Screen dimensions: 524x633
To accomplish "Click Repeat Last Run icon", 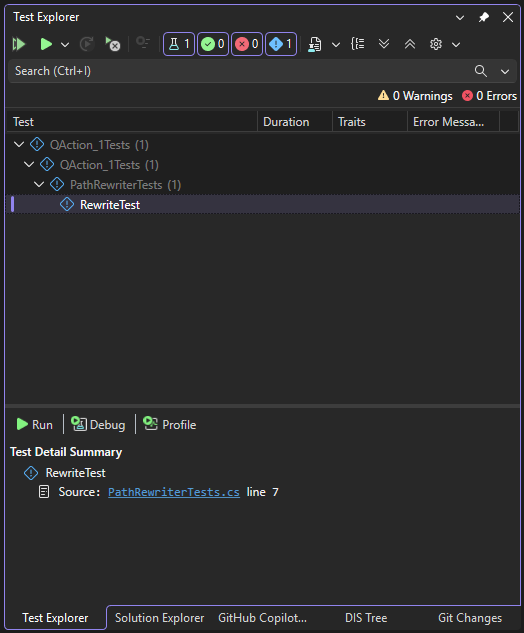I will tap(87, 44).
